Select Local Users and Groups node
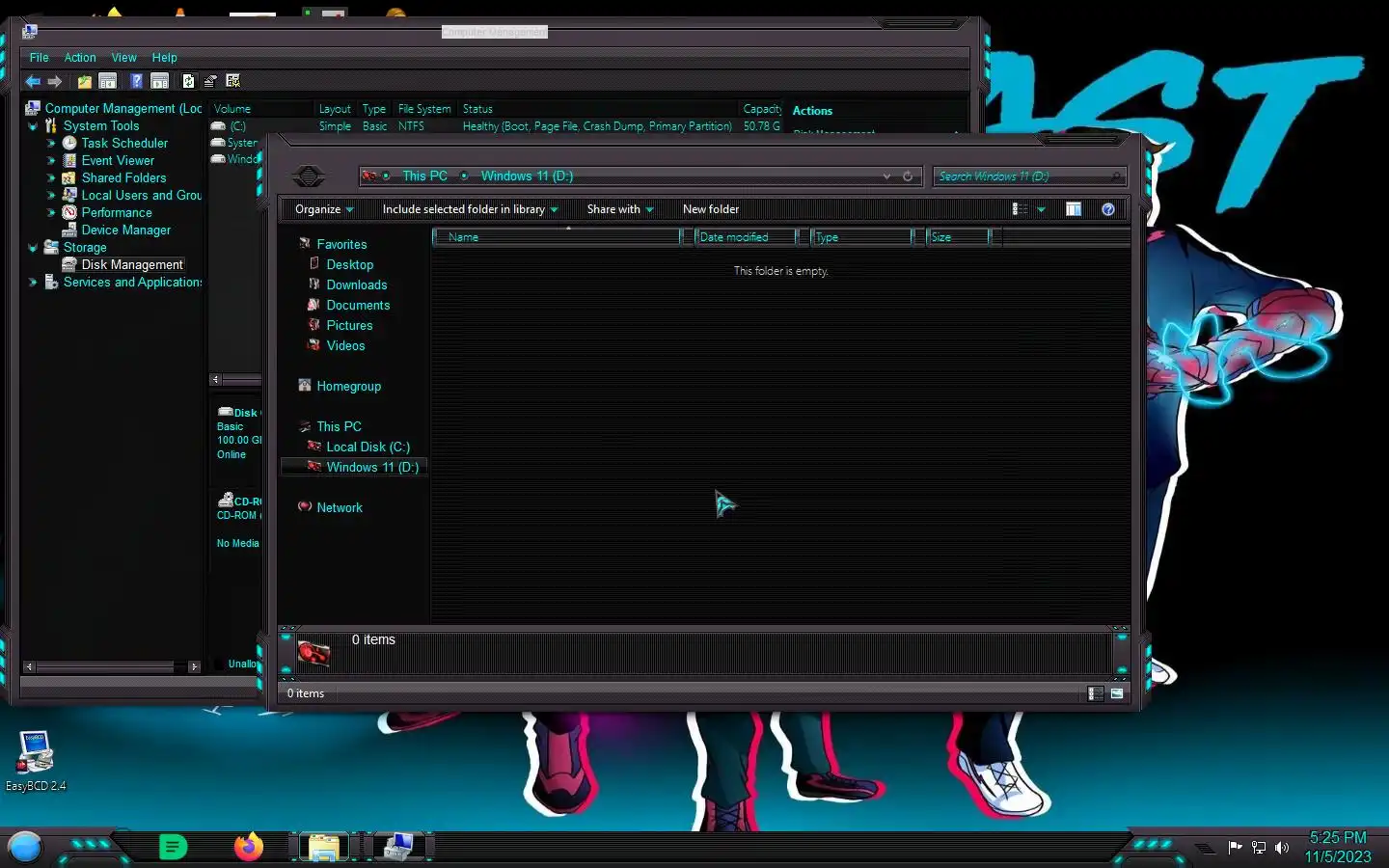The width and height of the screenshot is (1389, 868). click(x=141, y=195)
